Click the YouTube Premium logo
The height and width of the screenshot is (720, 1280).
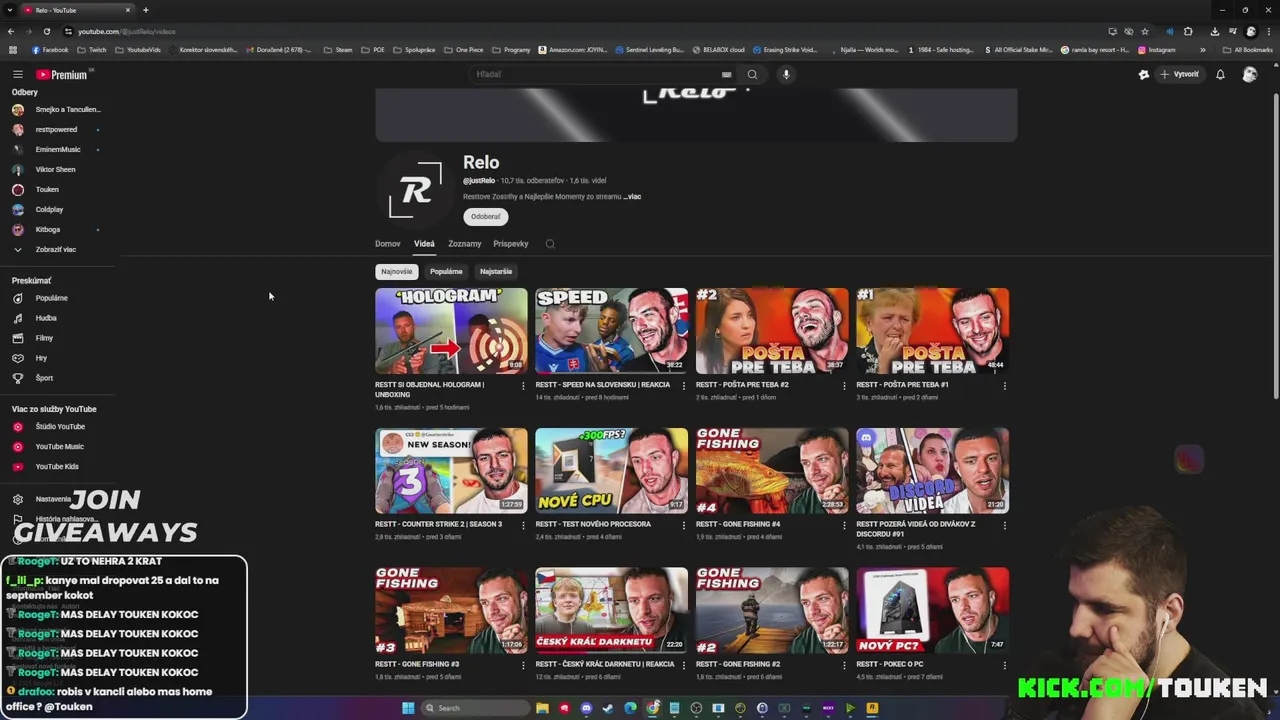[x=63, y=74]
